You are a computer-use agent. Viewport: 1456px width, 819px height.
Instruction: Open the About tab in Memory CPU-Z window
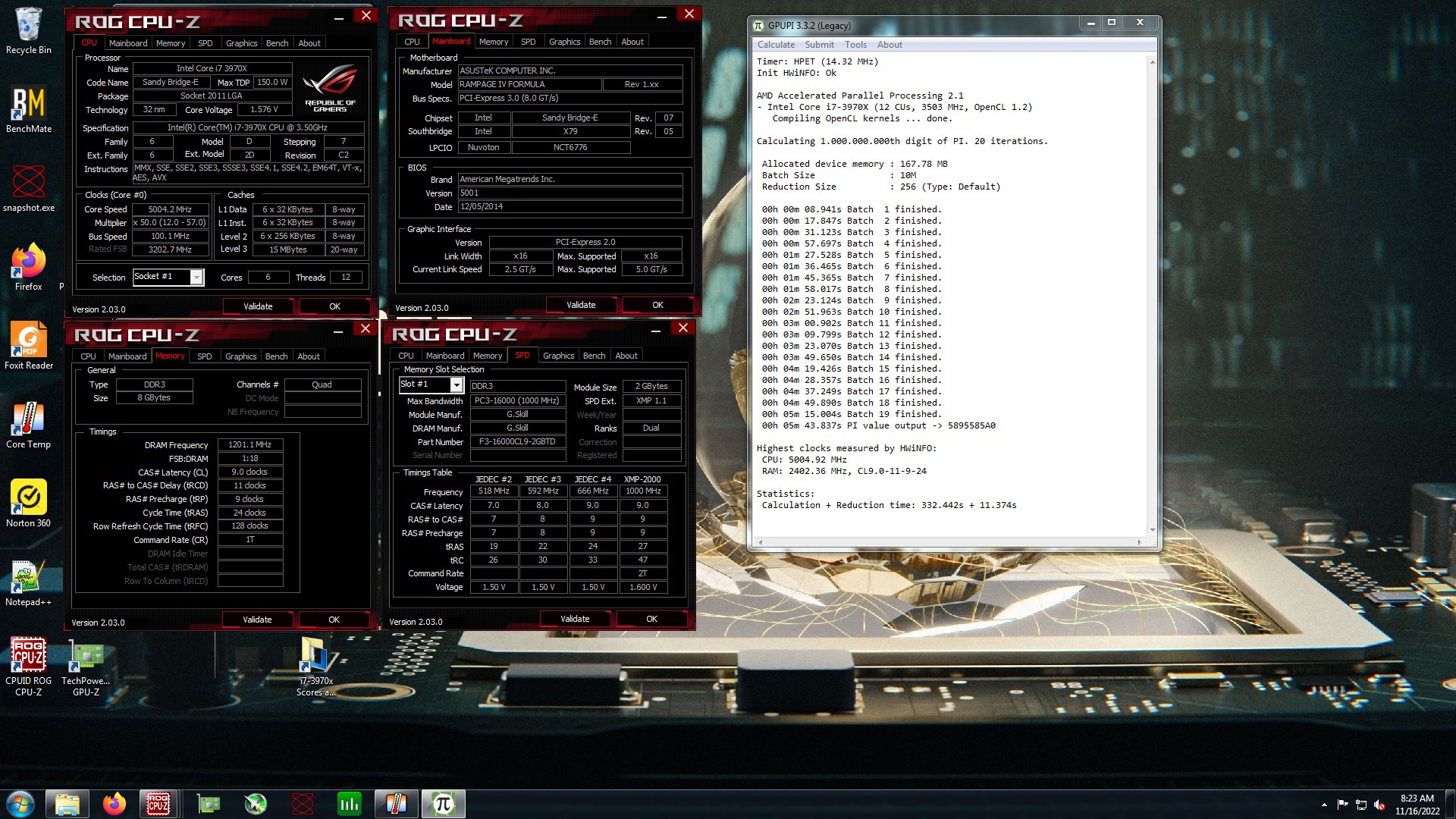308,356
